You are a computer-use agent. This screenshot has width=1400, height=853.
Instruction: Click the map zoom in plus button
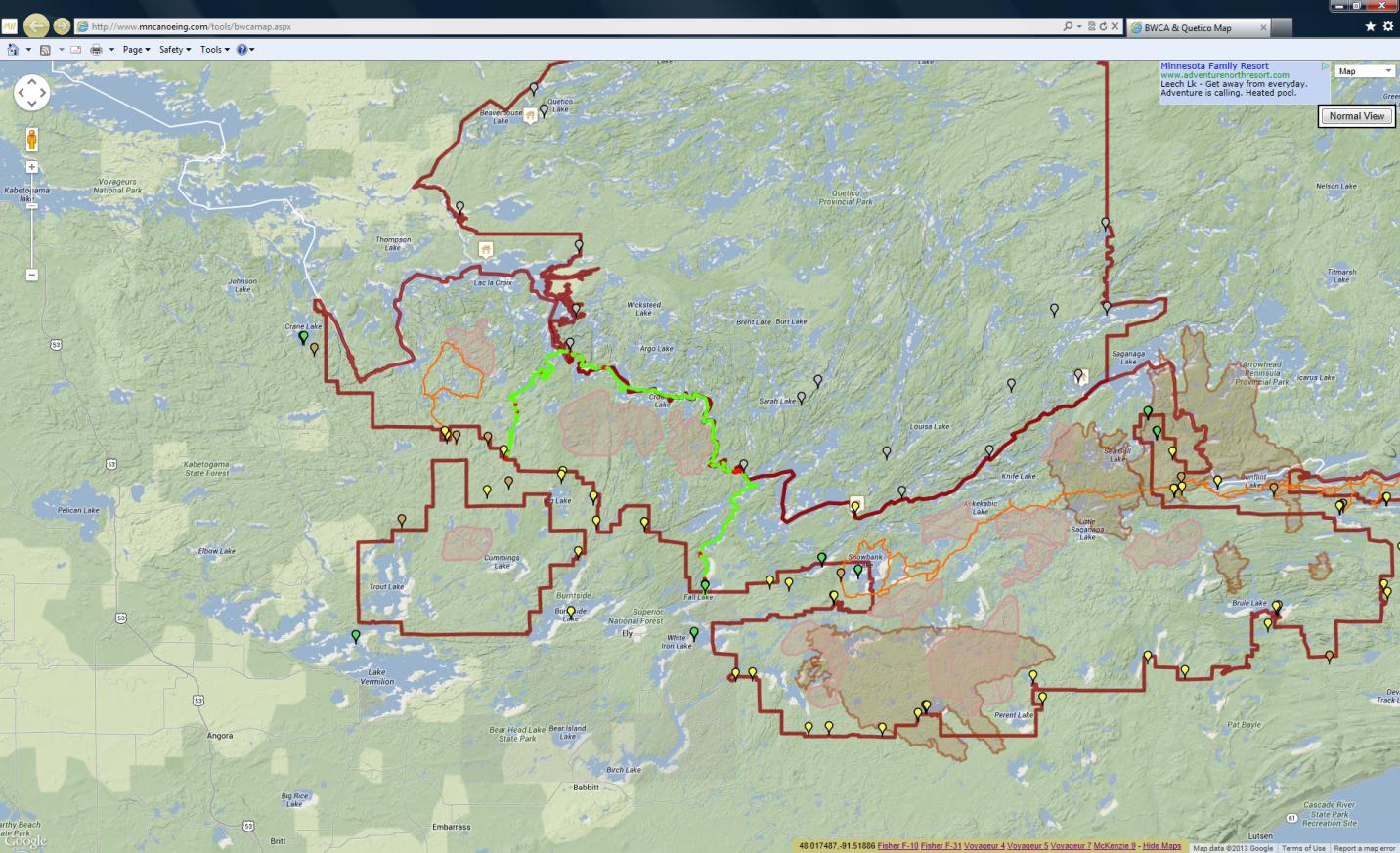coord(31,167)
